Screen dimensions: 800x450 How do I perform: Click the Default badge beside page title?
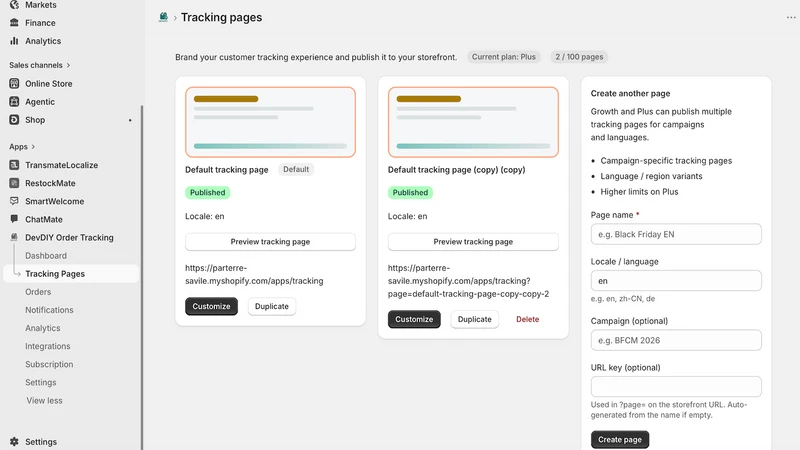point(296,169)
